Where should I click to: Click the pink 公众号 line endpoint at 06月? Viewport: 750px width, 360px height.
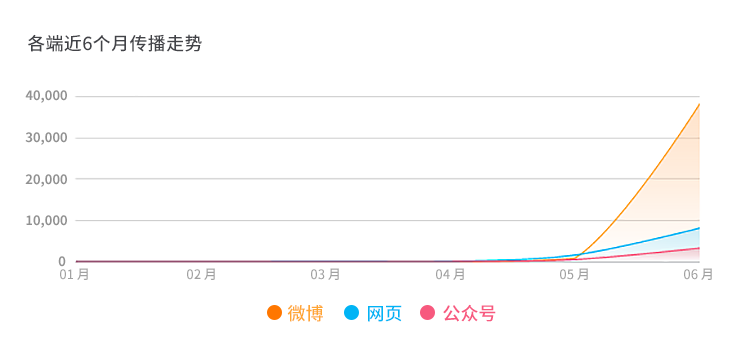pos(699,248)
